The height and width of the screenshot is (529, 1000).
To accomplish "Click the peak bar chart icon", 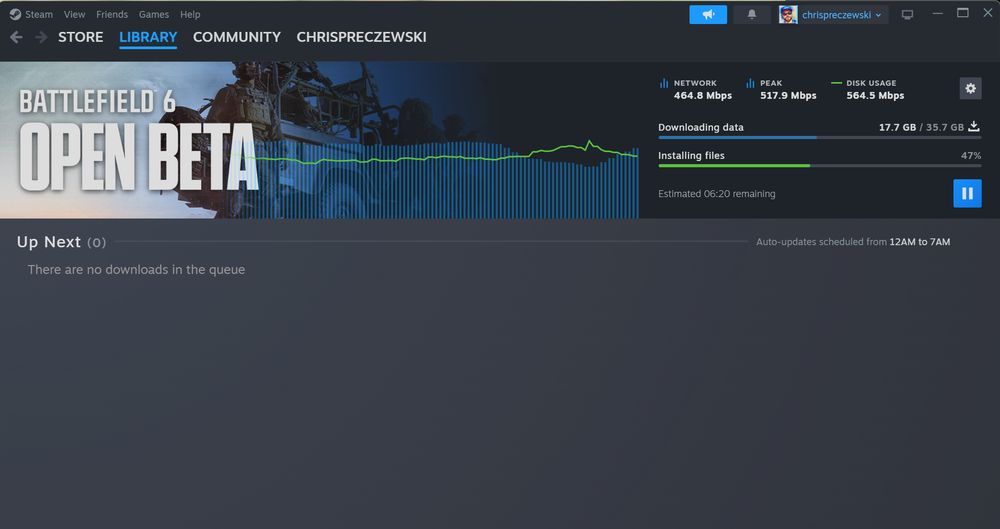I will (750, 83).
